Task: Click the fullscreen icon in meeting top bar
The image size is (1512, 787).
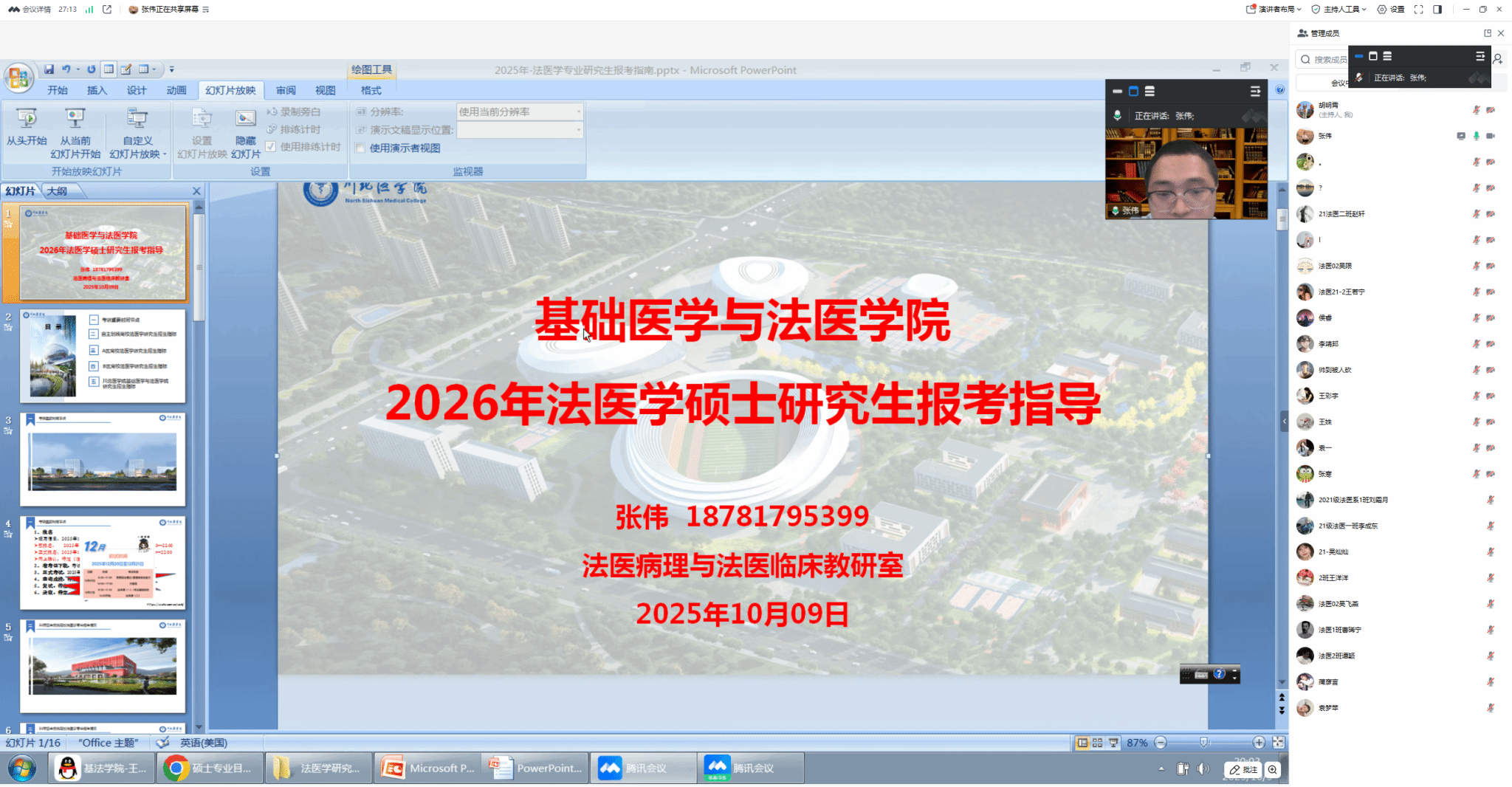Action: 1418,10
